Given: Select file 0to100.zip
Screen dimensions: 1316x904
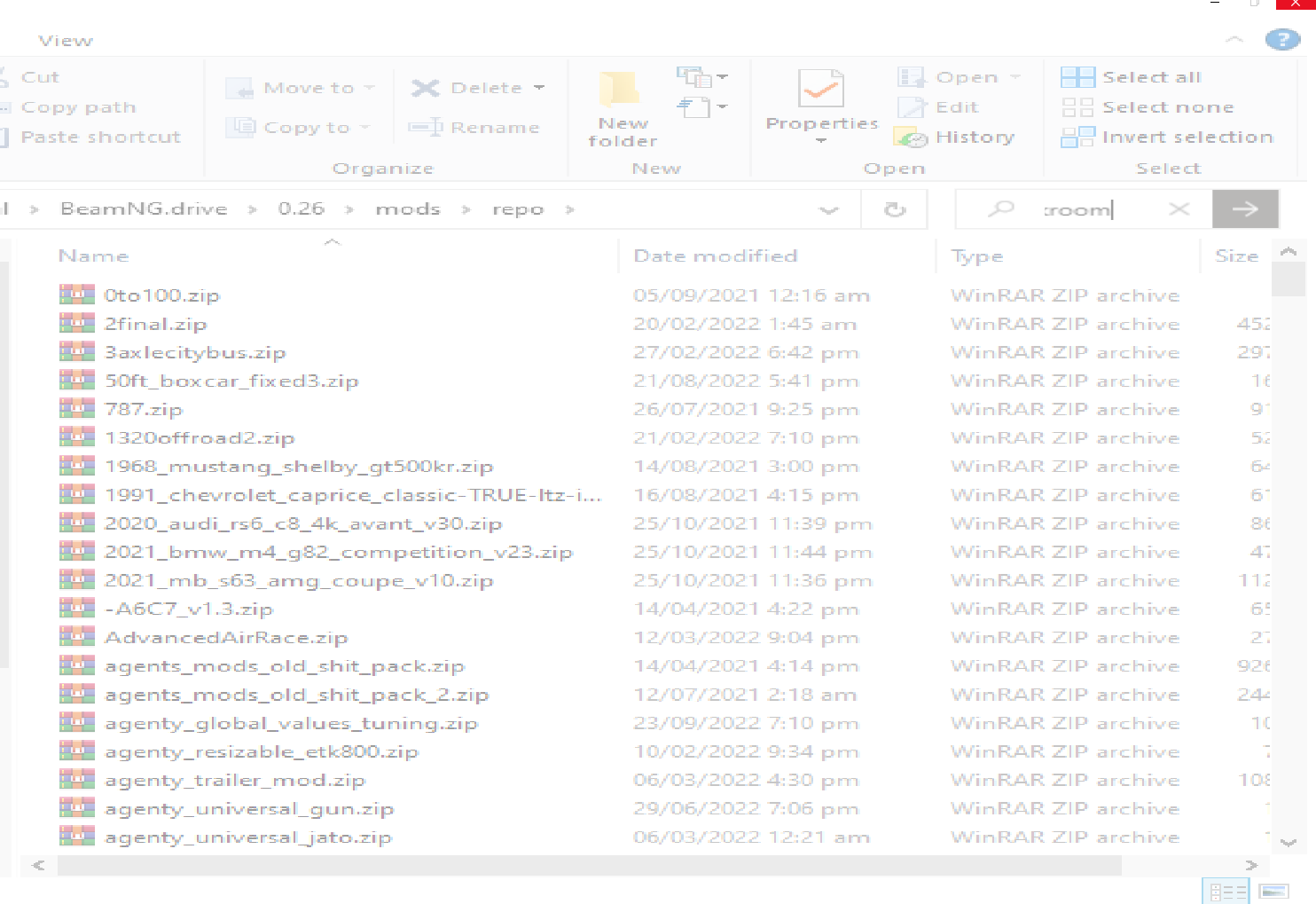Looking at the screenshot, I should tap(161, 295).
